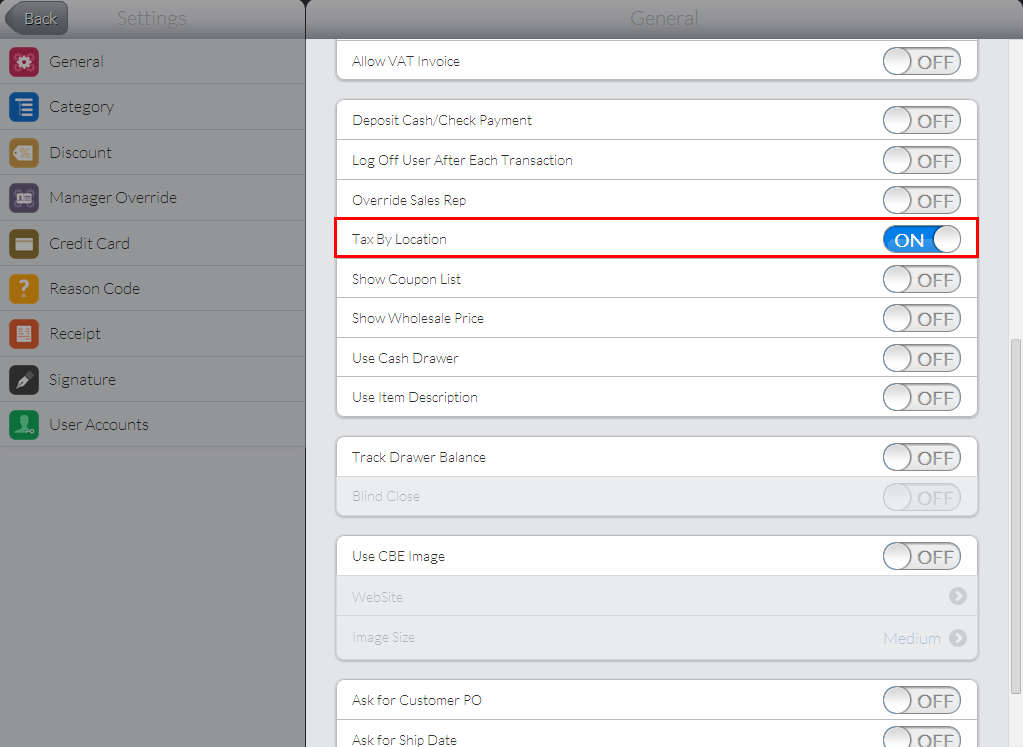
Task: Open the Image Size Medium selector arrow
Action: click(957, 638)
